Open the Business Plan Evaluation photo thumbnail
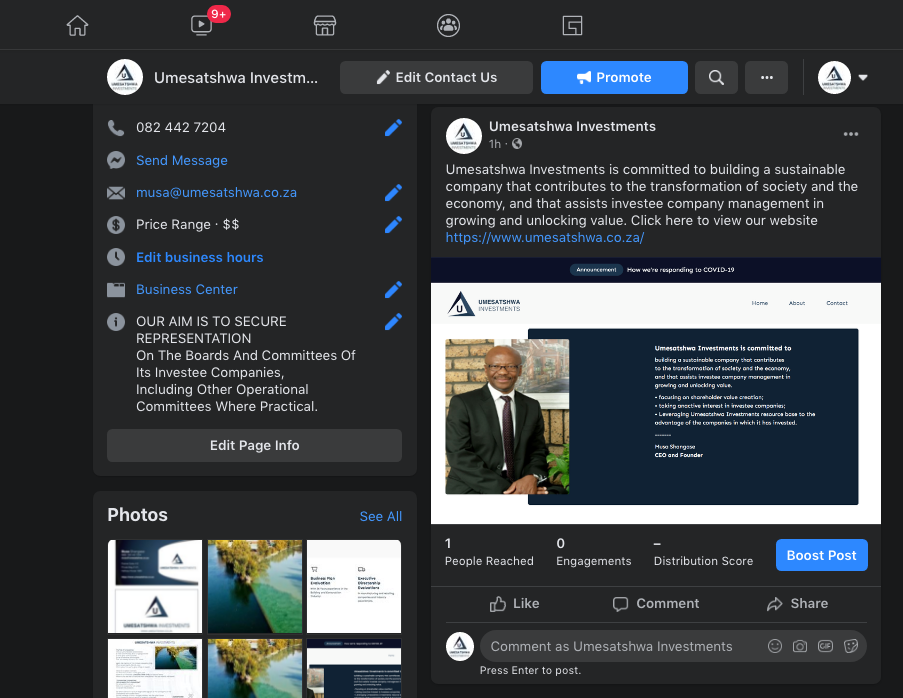The image size is (903, 698). click(x=354, y=586)
